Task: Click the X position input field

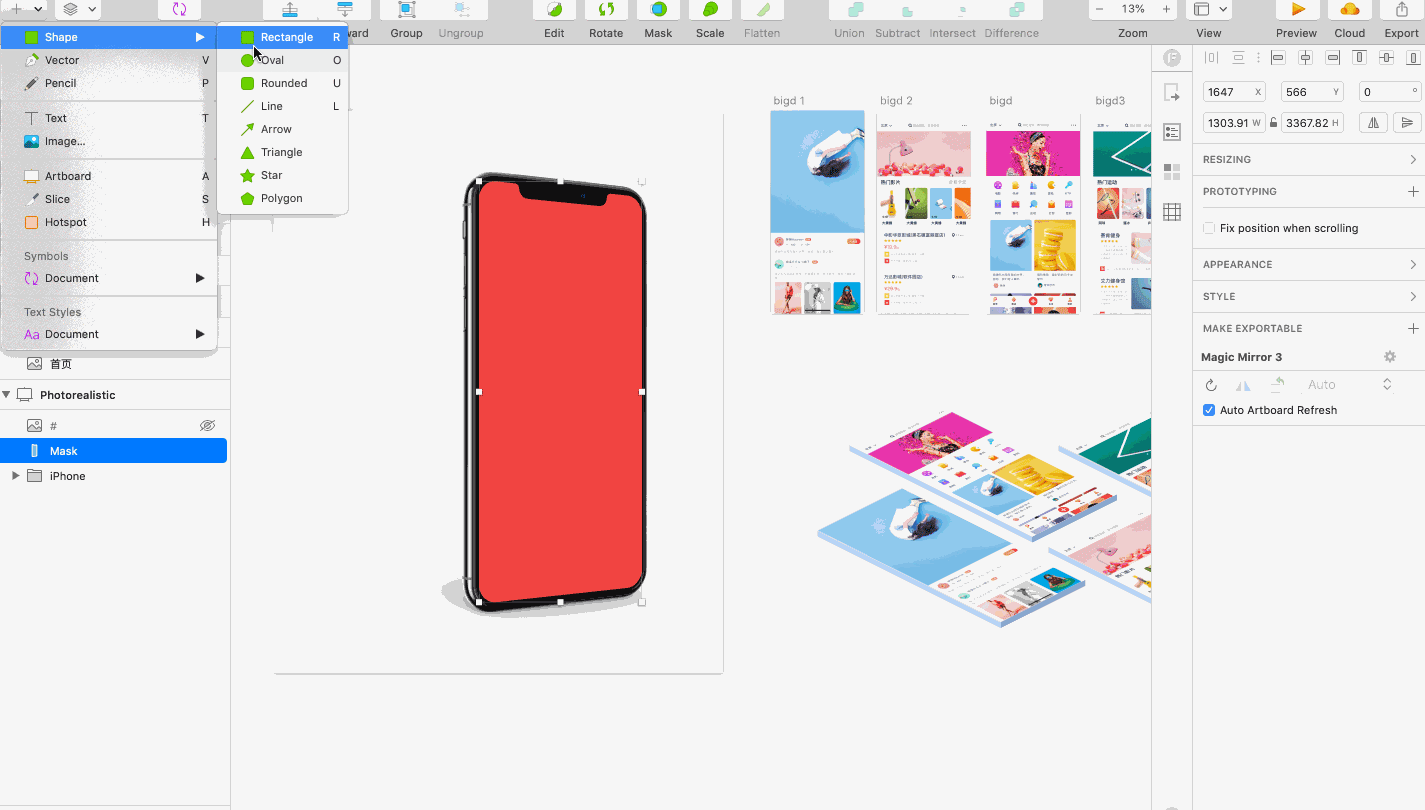Action: (1228, 92)
